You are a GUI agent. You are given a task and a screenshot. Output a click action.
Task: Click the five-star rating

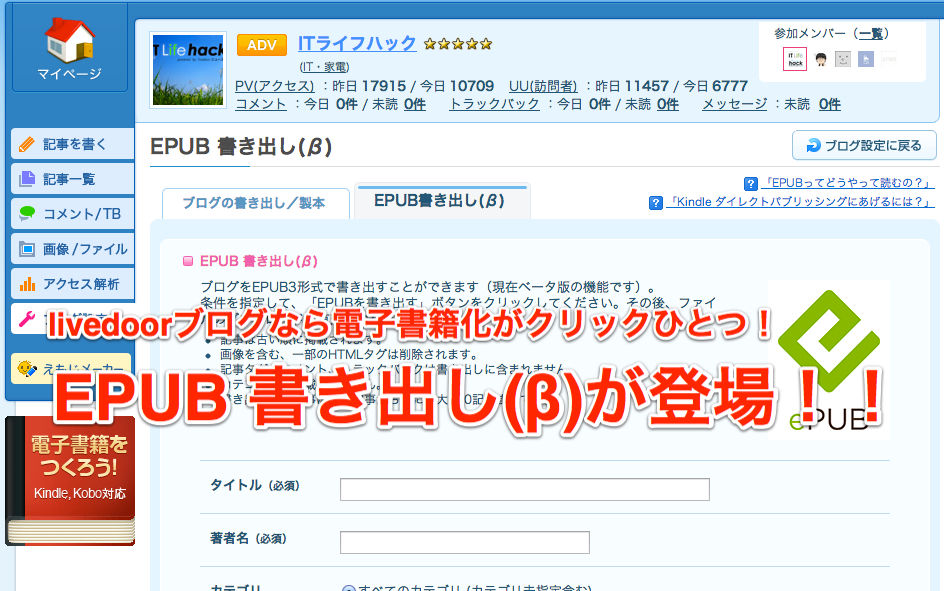pos(458,44)
